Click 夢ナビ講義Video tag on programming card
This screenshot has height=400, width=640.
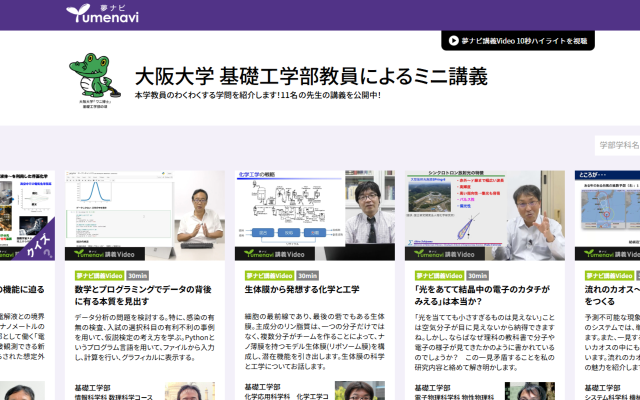click(x=99, y=275)
